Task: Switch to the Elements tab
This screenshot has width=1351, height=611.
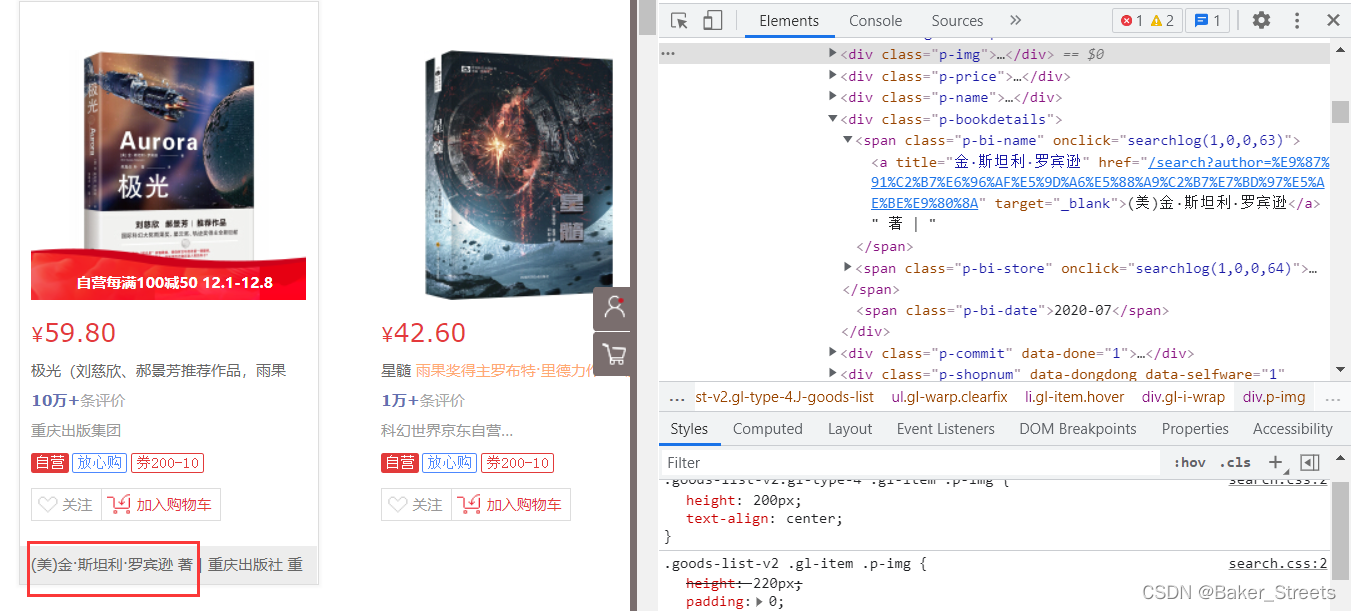Action: 789,21
